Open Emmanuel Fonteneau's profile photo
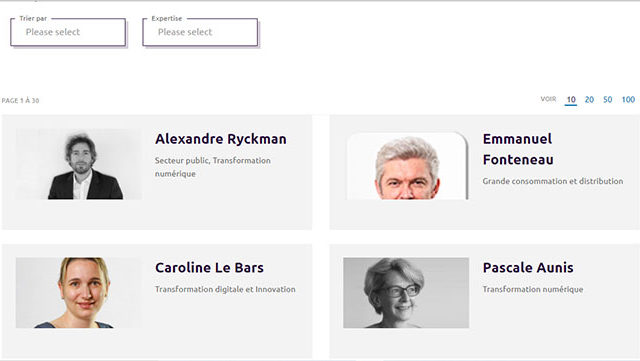Screen dimensions: 640x361 [x=407, y=165]
